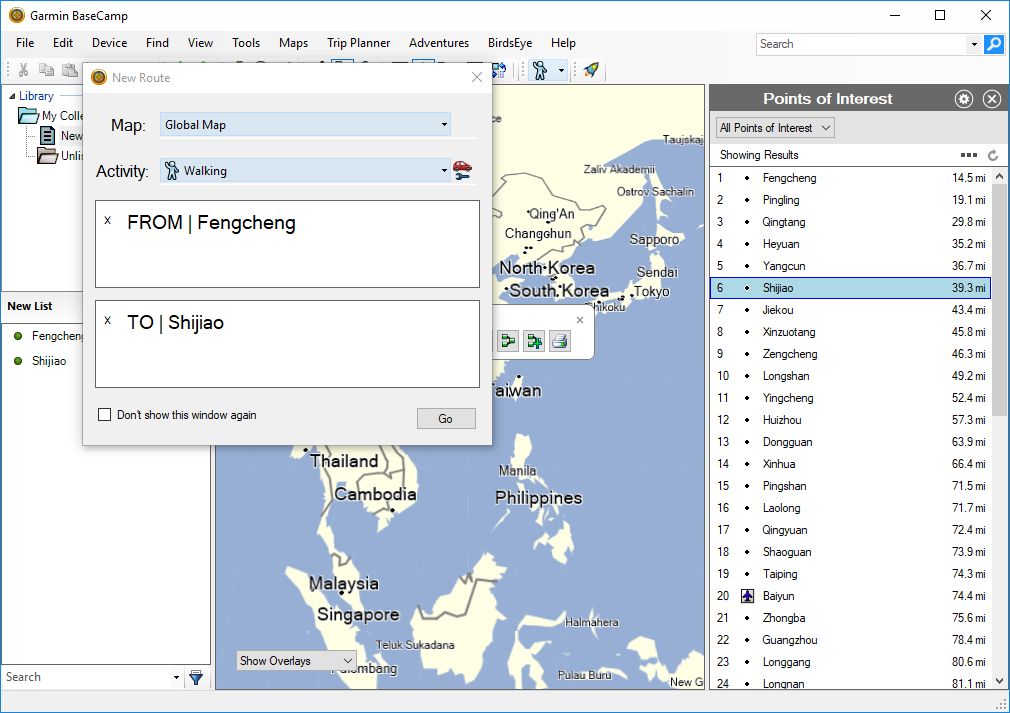Close the small map popup
This screenshot has height=713, width=1010.
point(580,320)
